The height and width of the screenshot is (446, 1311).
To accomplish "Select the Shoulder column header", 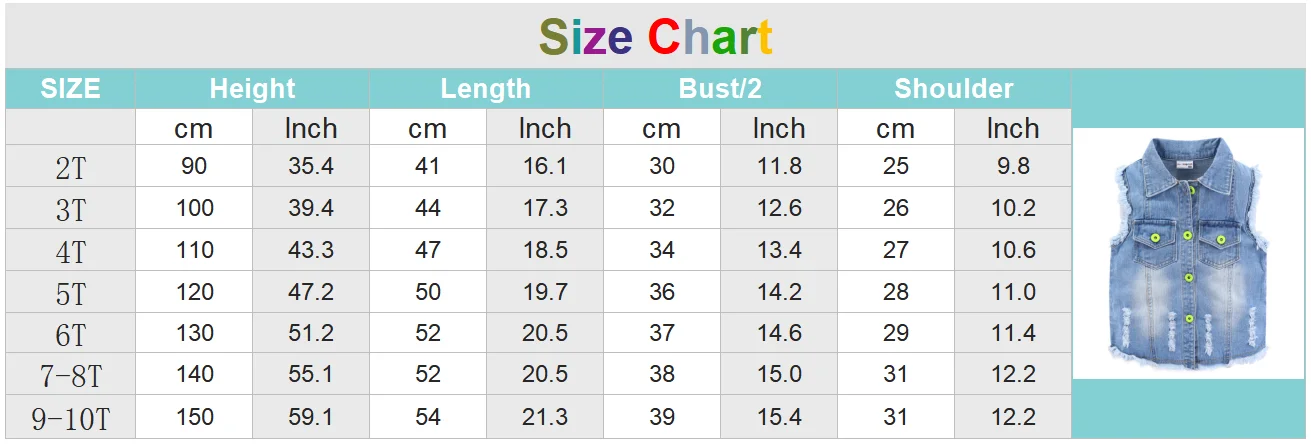I will pyautogui.click(x=954, y=88).
